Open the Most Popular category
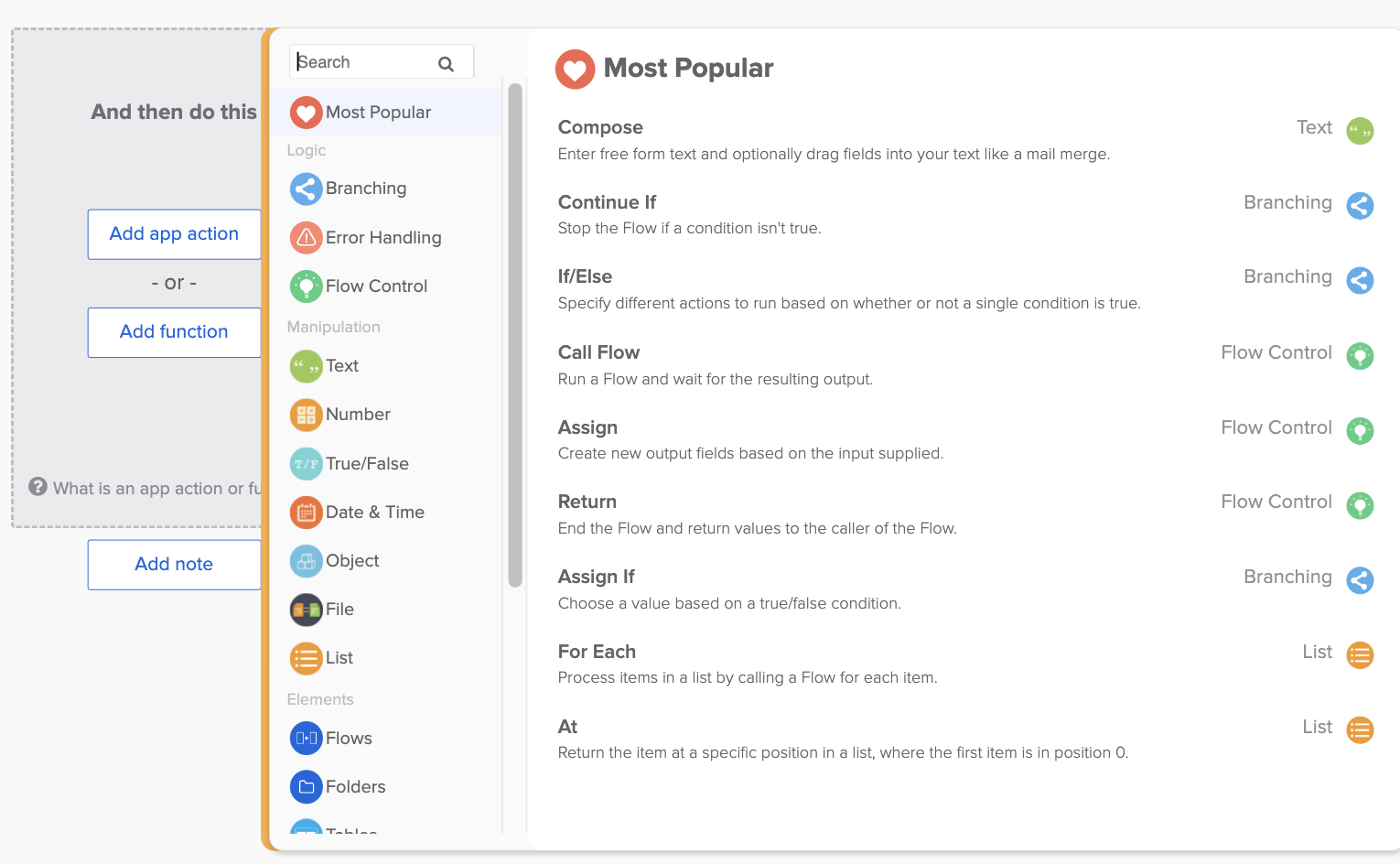1400x864 pixels. [378, 113]
